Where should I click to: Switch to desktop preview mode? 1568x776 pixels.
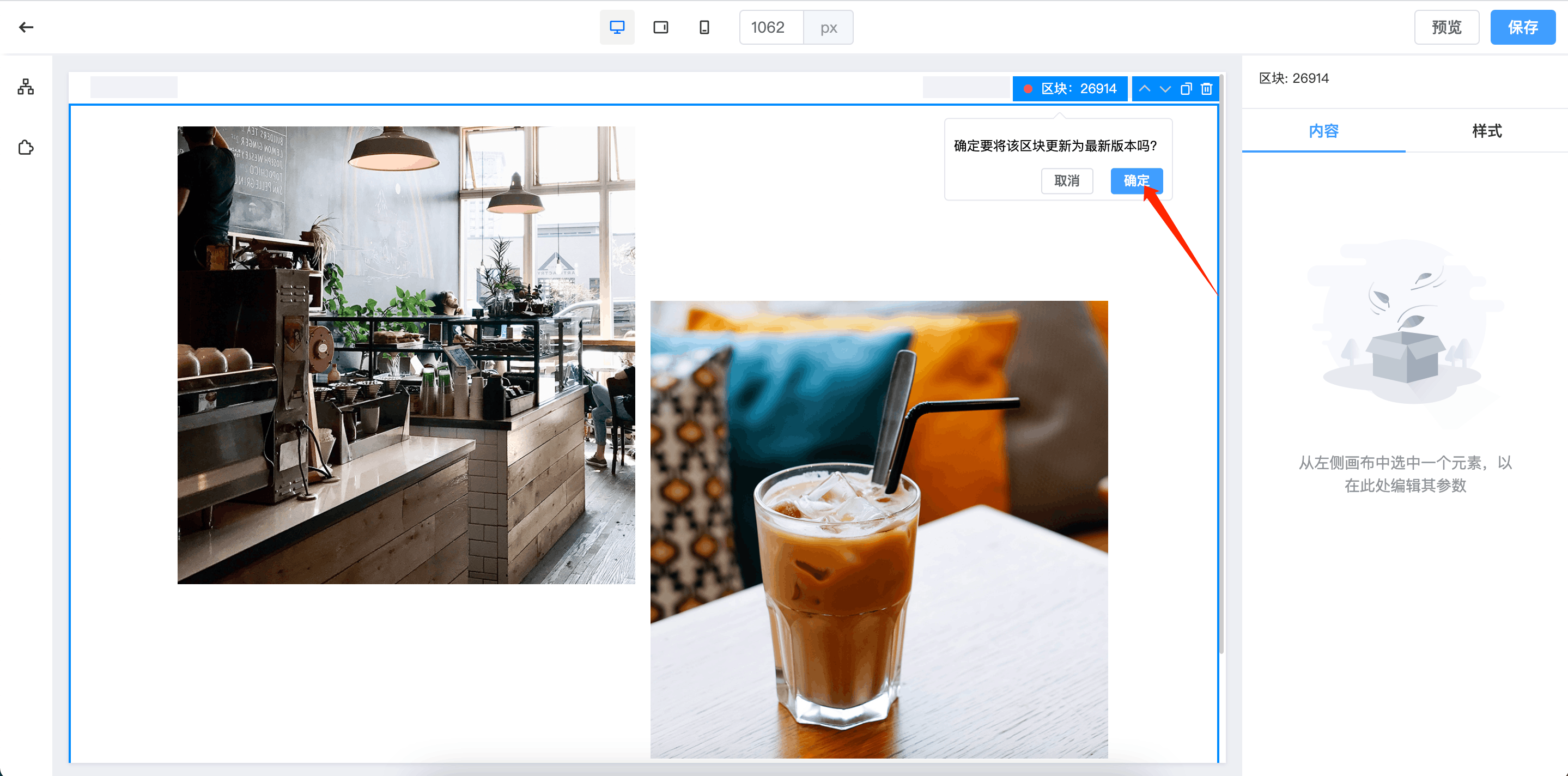(617, 27)
